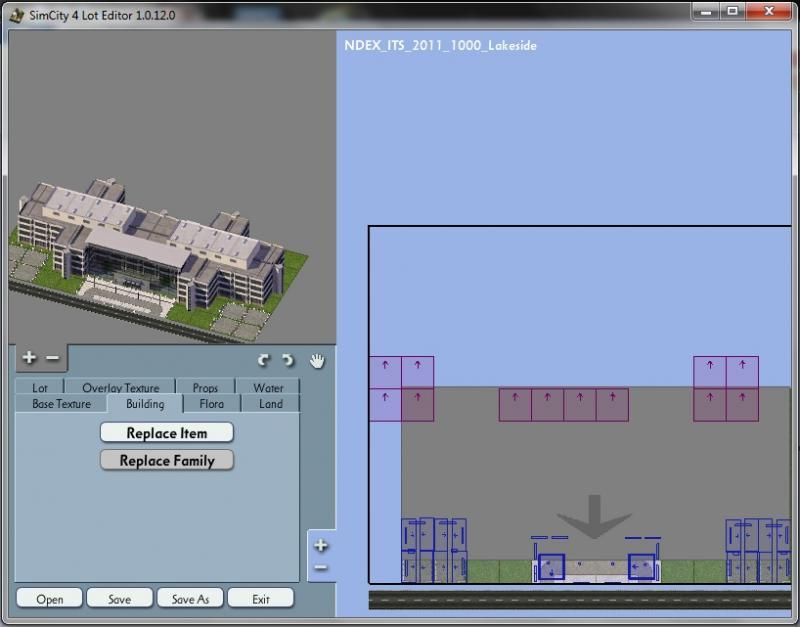This screenshot has width=800, height=627.
Task: Click the NDEX_ITS_2011_1000_Lakeside lot title
Action: pyautogui.click(x=440, y=45)
